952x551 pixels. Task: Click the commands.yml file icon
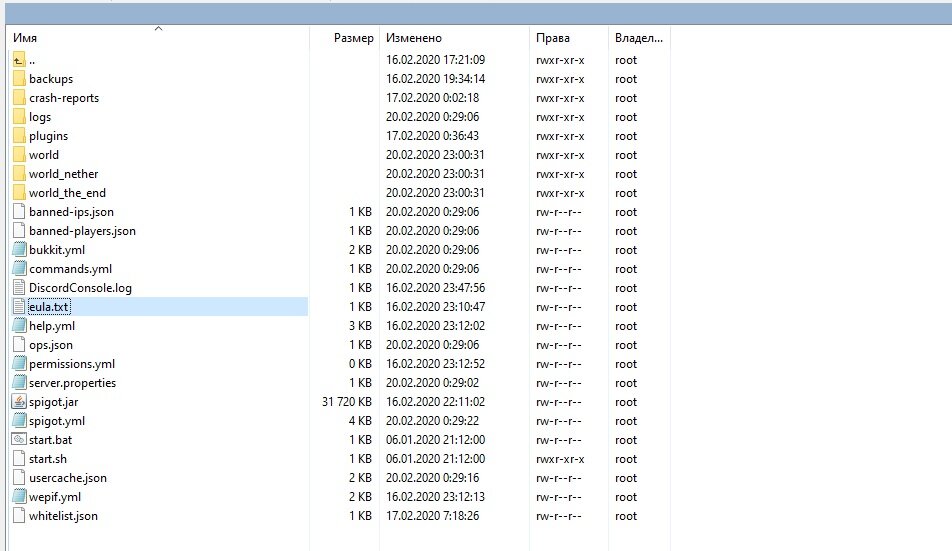pos(19,269)
